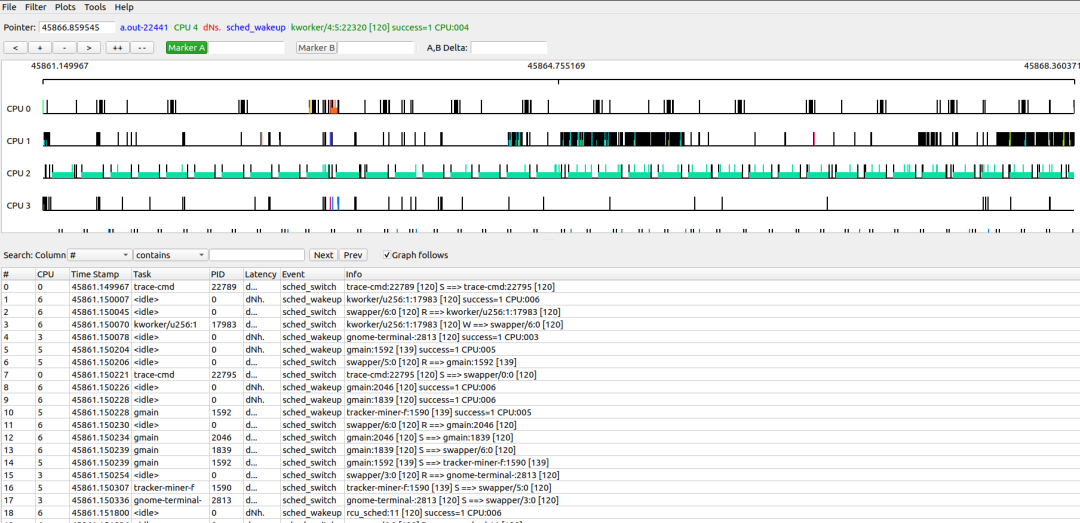The height and width of the screenshot is (523, 1080).
Task: Select the green Marker A button
Action: point(186,48)
